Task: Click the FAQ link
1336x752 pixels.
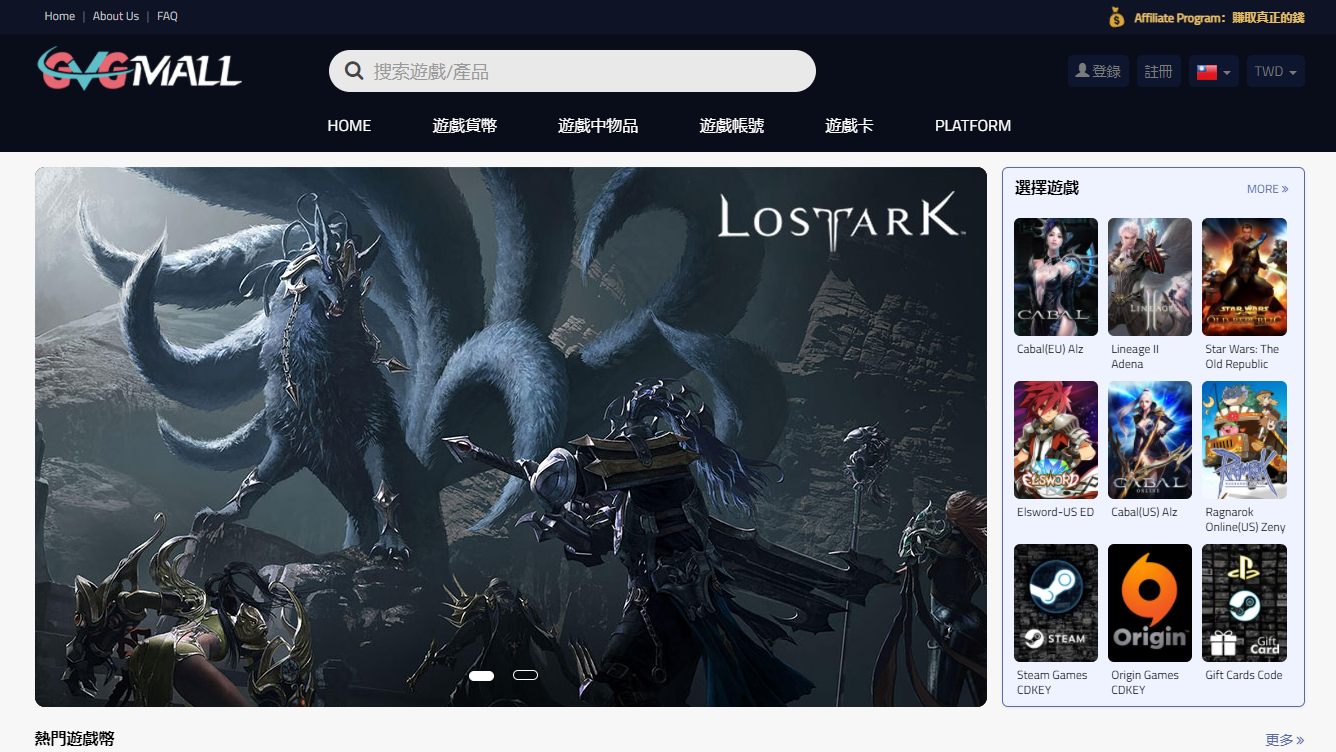Action: pyautogui.click(x=167, y=16)
